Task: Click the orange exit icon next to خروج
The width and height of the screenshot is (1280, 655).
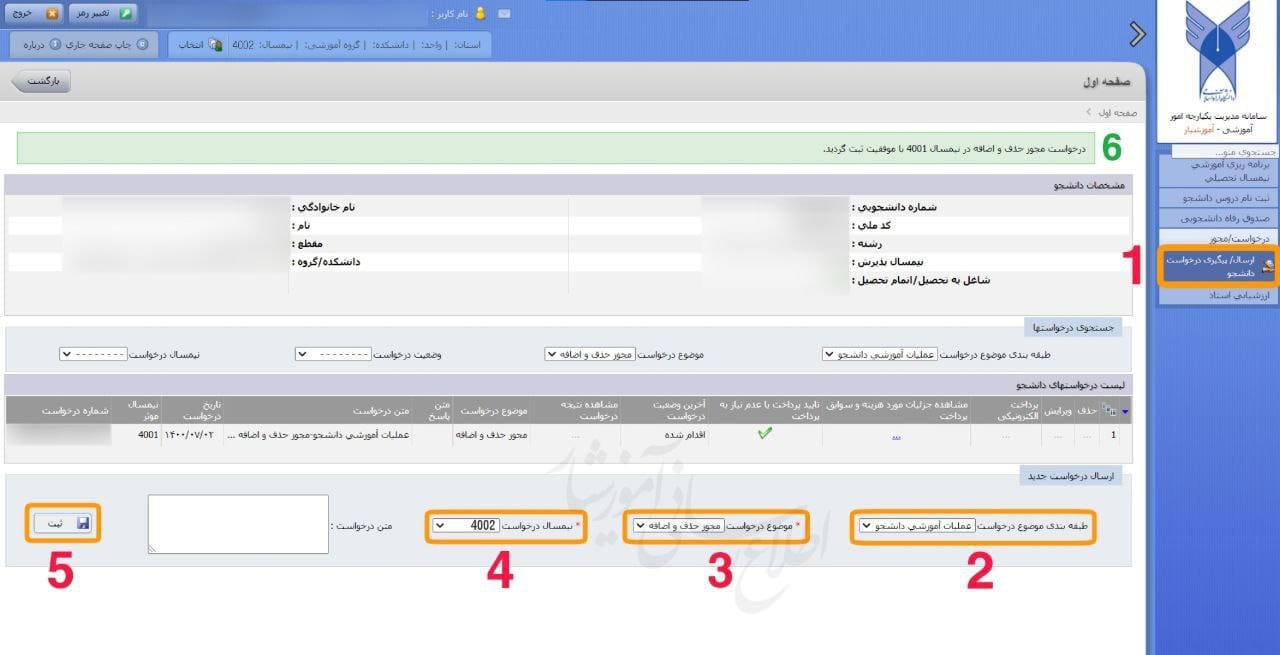Action: pos(52,14)
